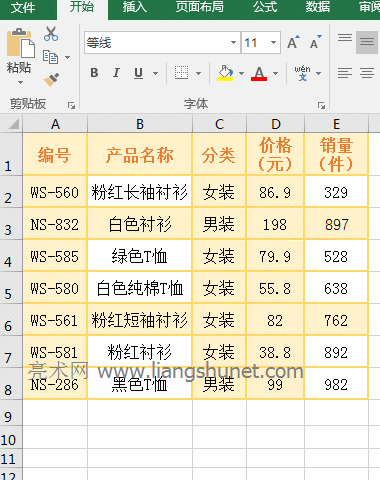Click the Cut scissors icon
Image resolution: width=380 pixels, height=480 pixels.
51,34
